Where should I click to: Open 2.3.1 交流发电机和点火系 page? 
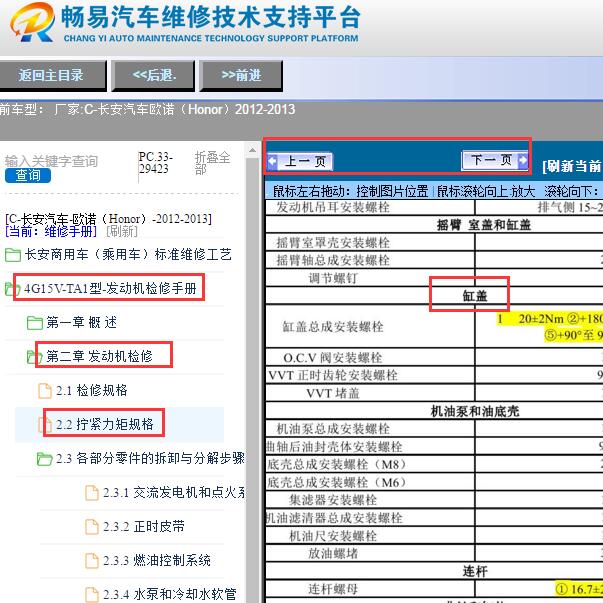(173, 492)
